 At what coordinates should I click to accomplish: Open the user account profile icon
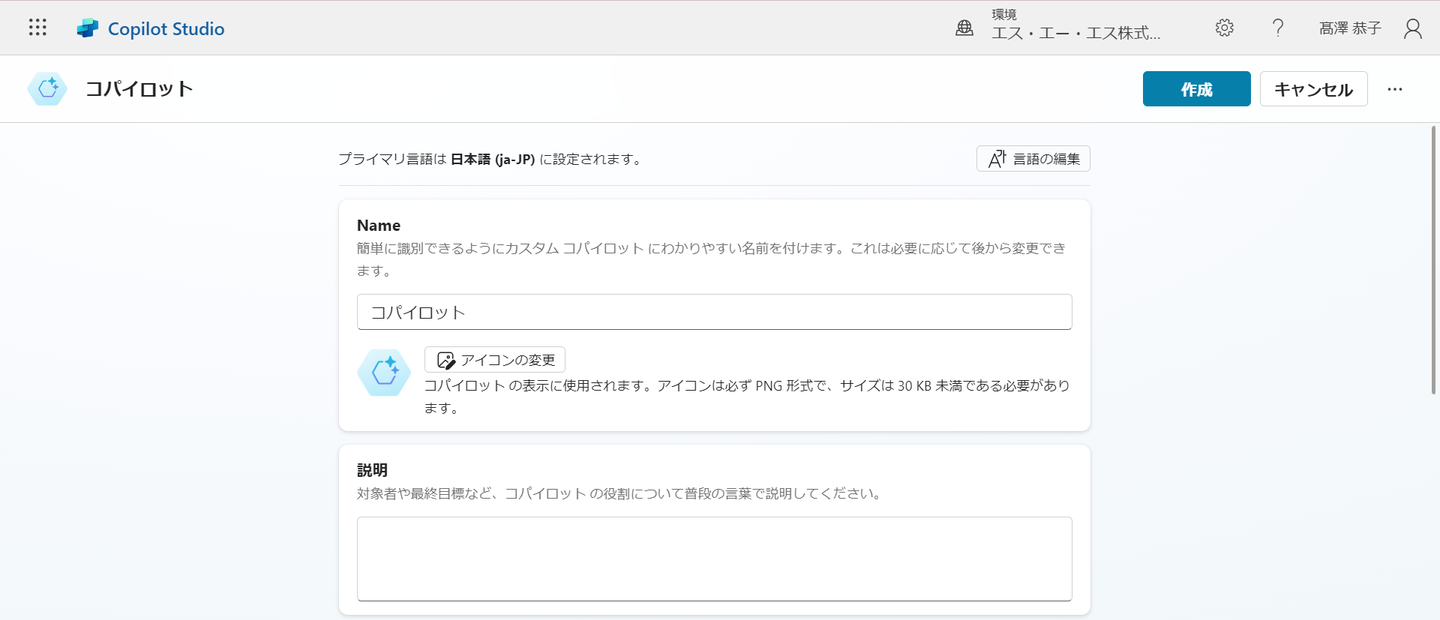(x=1412, y=28)
